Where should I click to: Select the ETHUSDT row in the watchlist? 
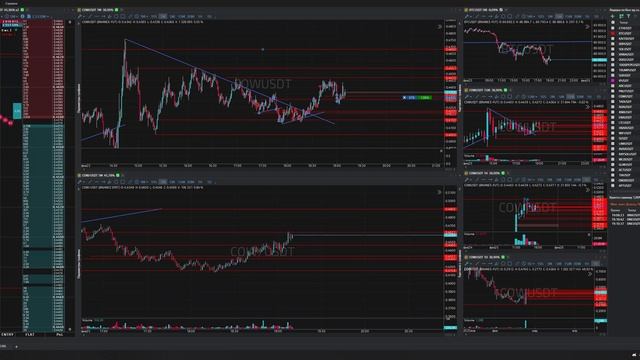[x=625, y=28]
